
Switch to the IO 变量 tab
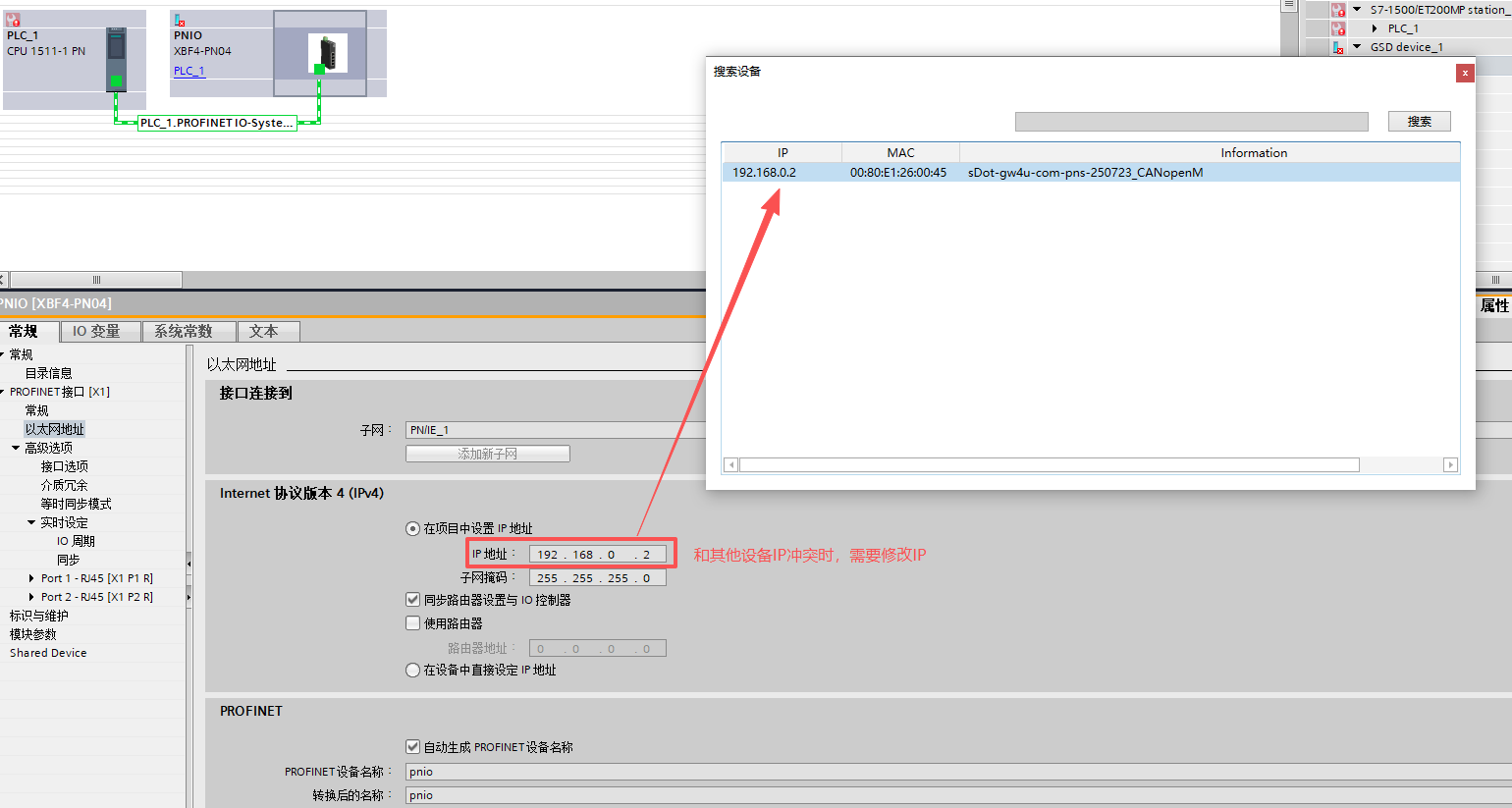tap(96, 332)
